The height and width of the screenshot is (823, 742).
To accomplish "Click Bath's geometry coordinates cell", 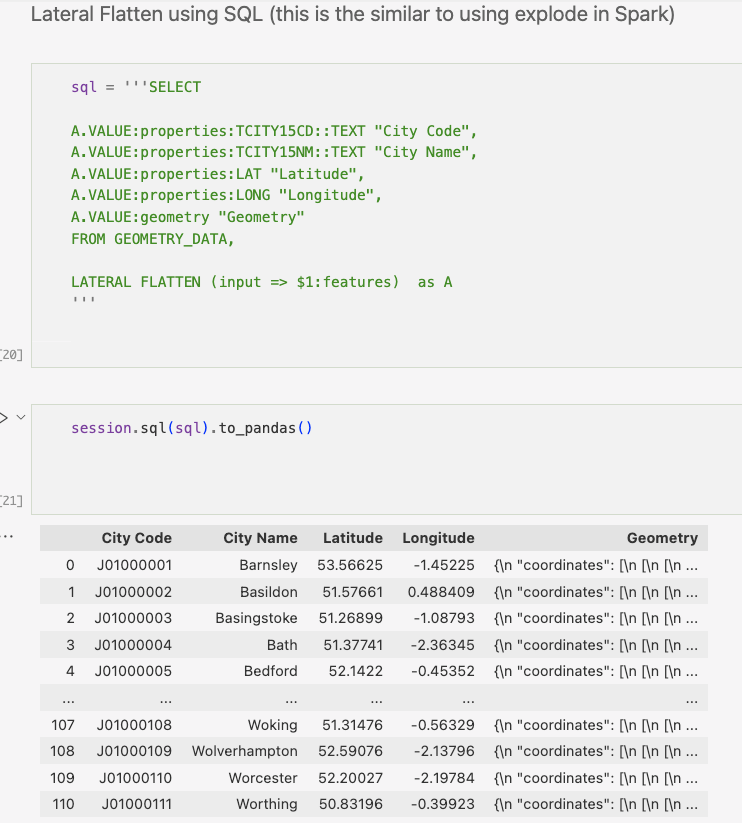I will tap(596, 645).
